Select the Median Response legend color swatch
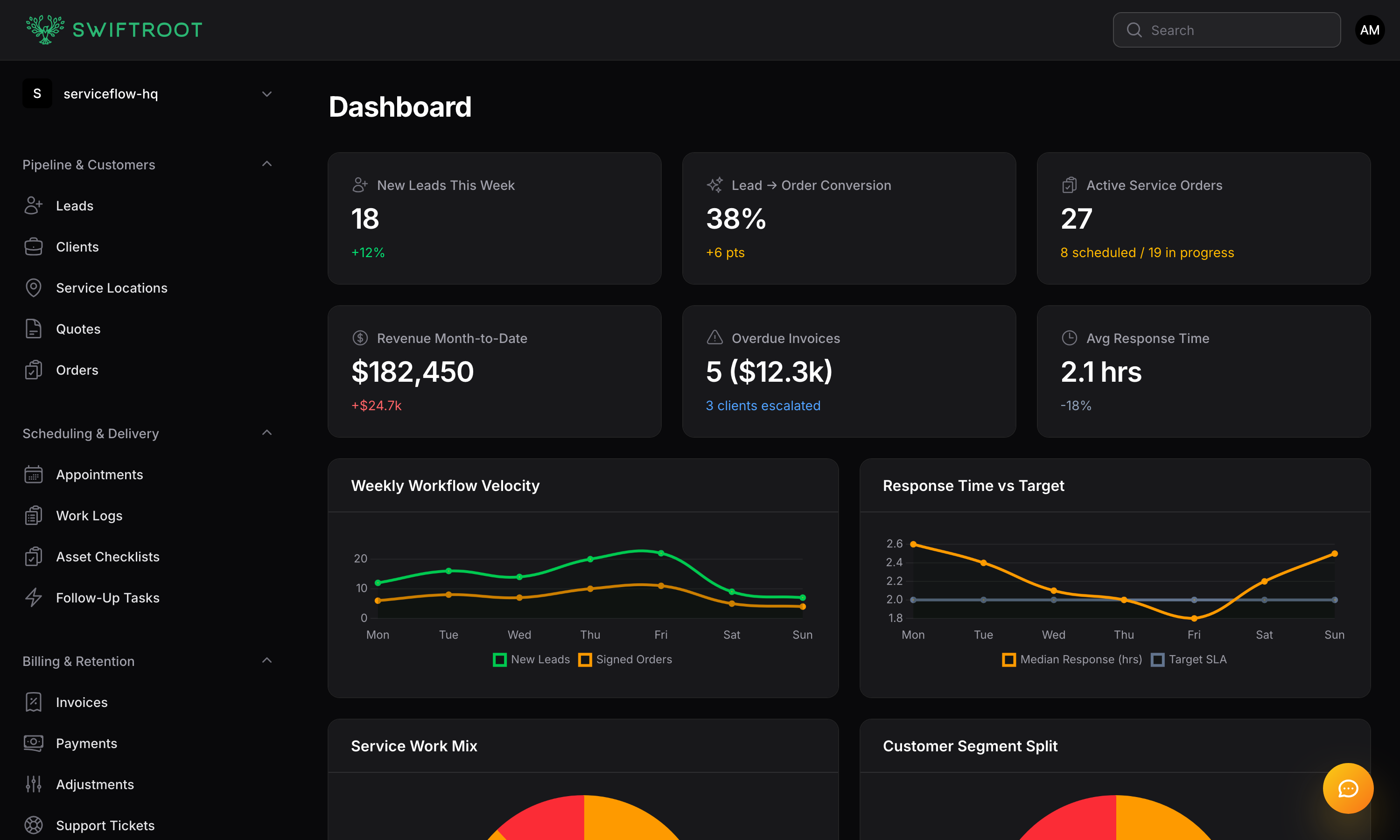This screenshot has height=840, width=1400. point(1009,659)
